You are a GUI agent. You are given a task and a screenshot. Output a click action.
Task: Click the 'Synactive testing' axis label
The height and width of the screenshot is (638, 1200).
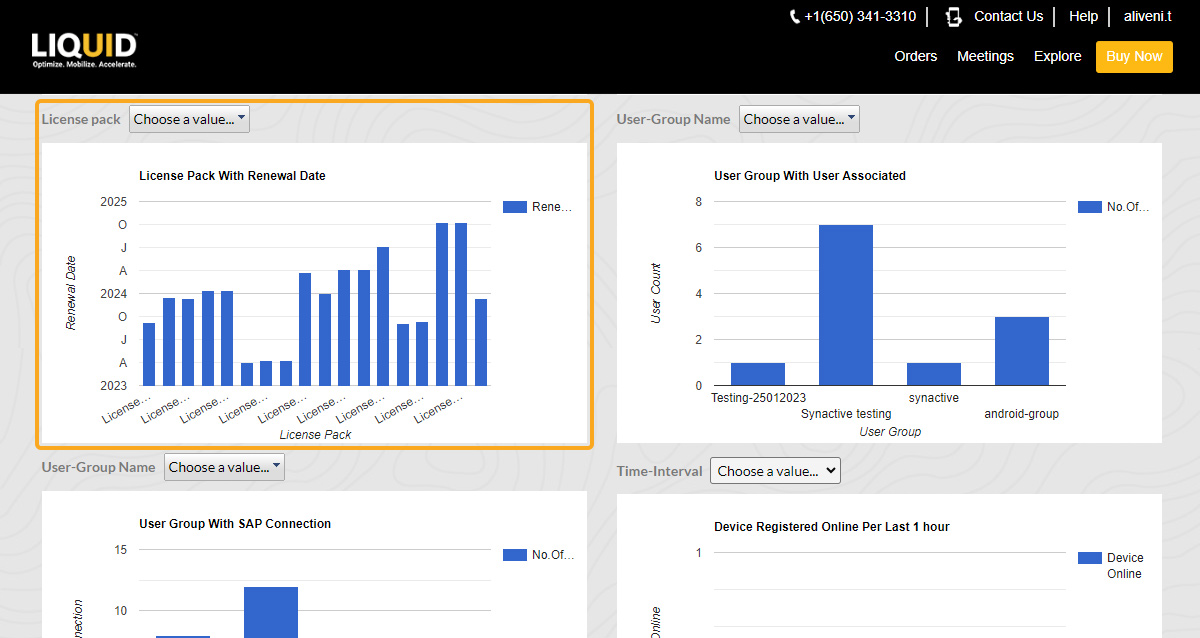pyautogui.click(x=846, y=414)
